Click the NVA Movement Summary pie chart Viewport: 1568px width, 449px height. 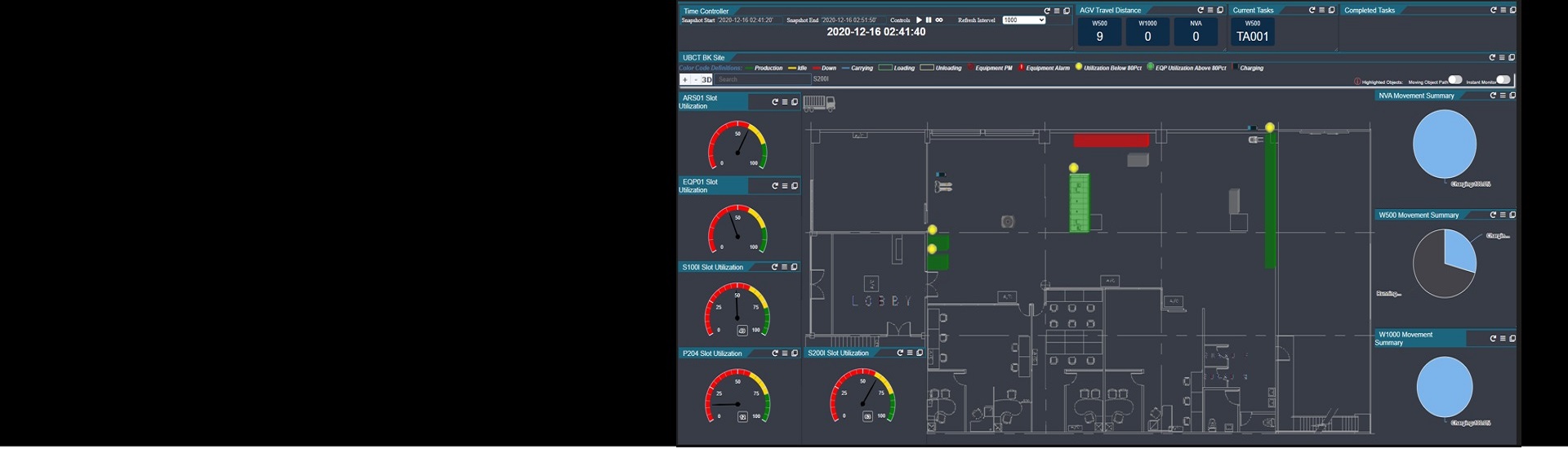point(1444,144)
